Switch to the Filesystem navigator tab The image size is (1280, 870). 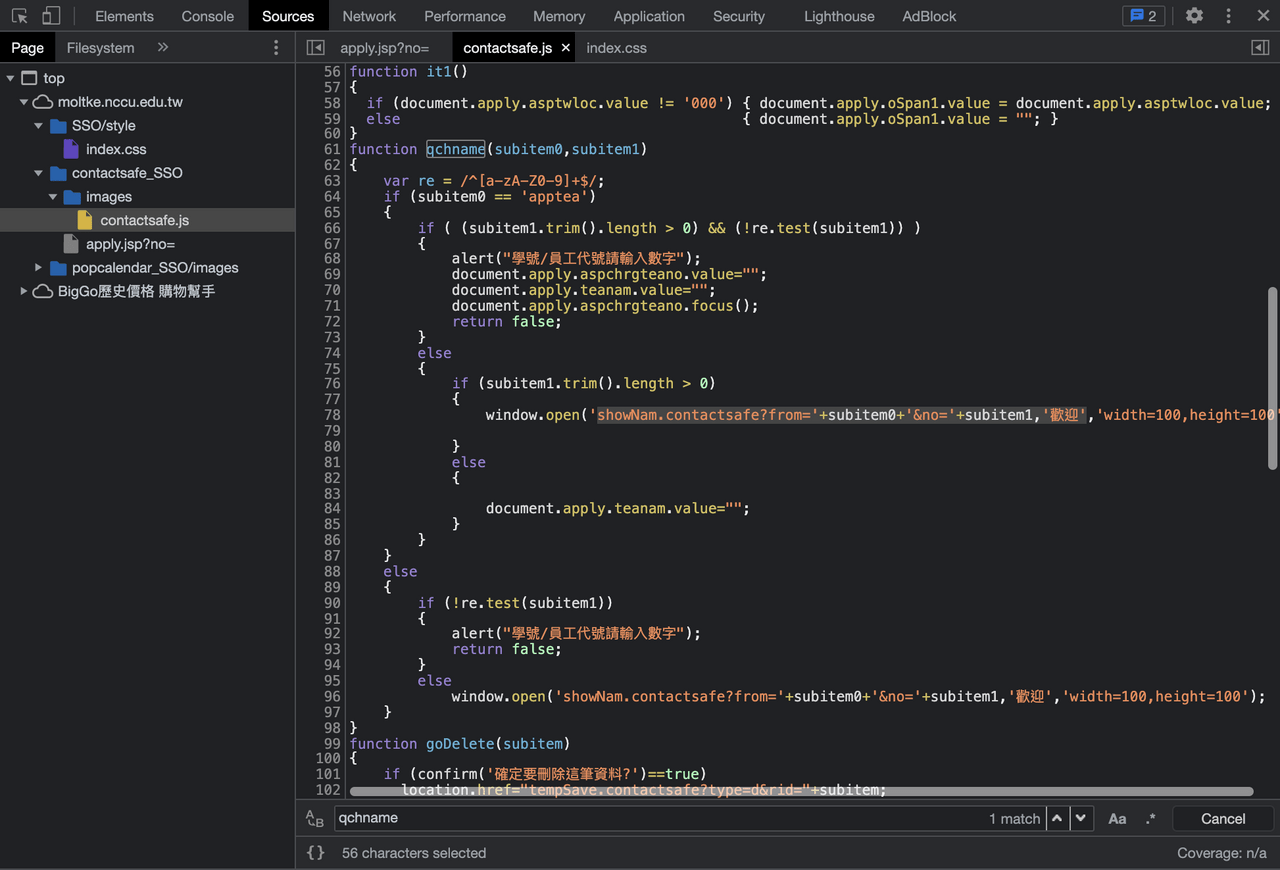pos(100,48)
